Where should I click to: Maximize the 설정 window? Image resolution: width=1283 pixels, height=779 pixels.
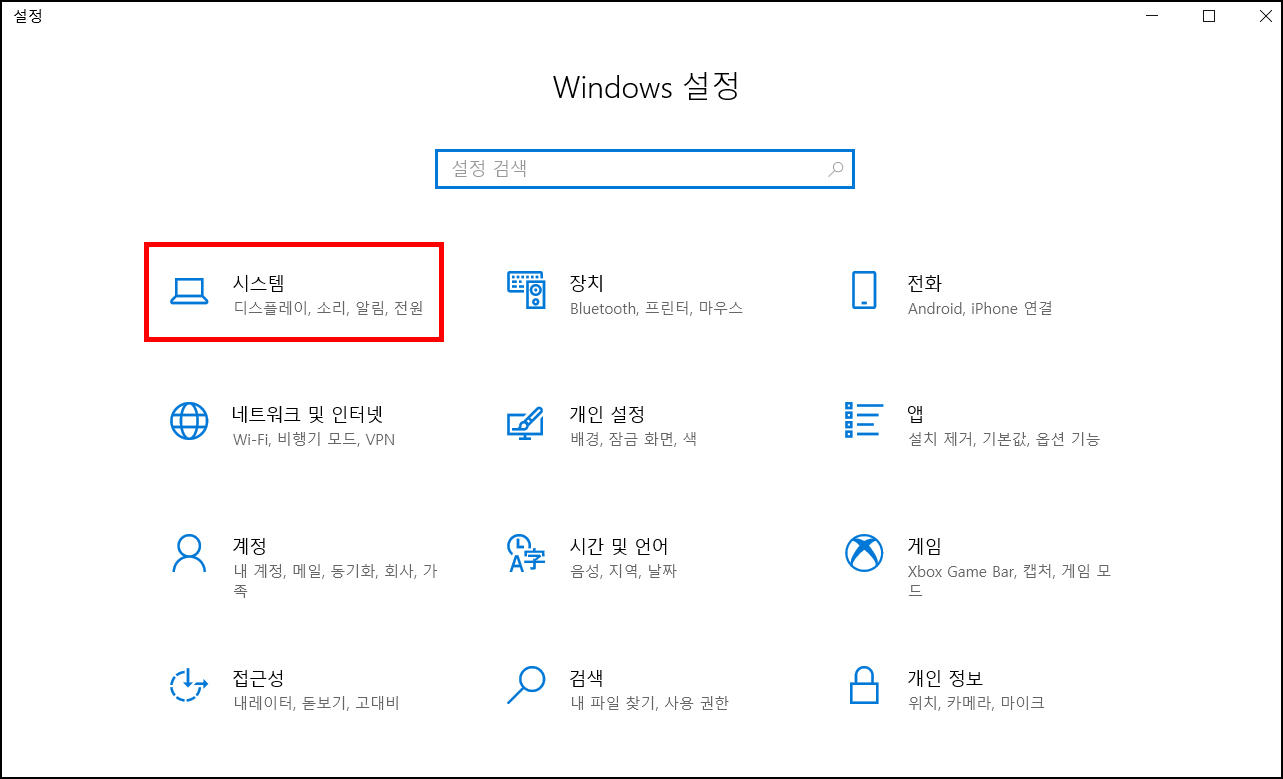[1210, 16]
